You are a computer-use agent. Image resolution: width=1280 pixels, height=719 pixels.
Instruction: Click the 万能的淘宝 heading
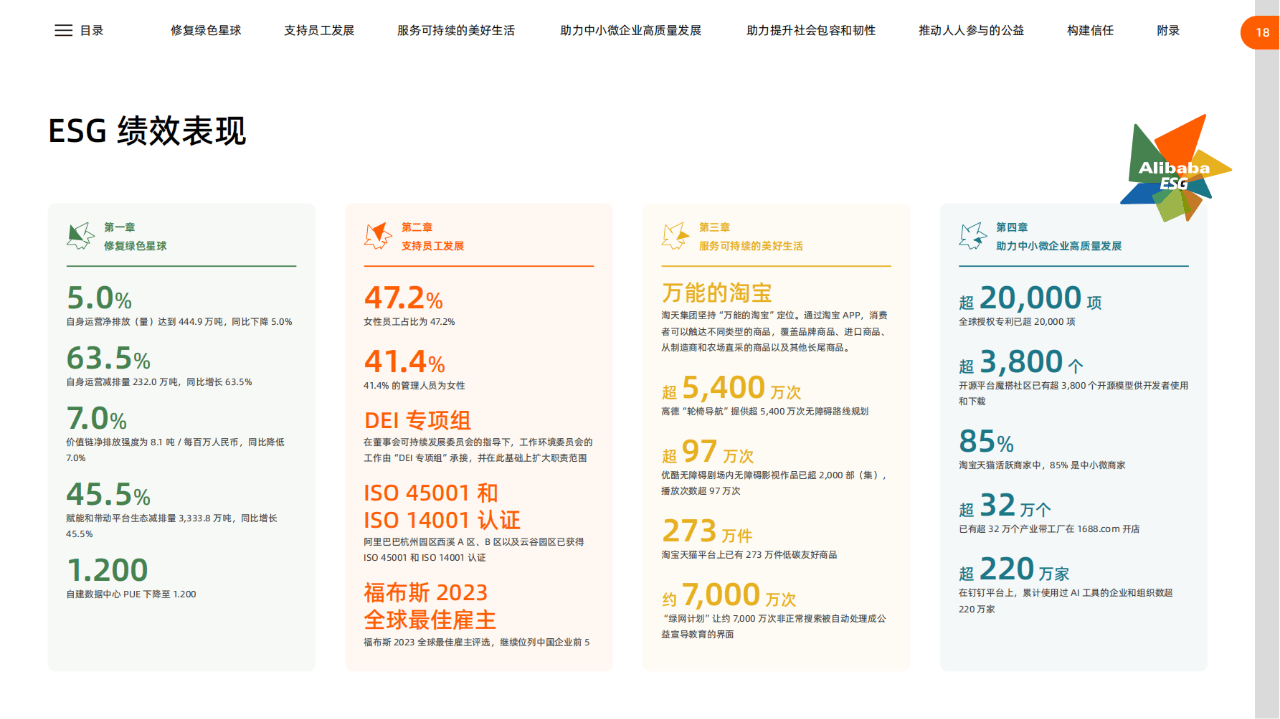(717, 292)
